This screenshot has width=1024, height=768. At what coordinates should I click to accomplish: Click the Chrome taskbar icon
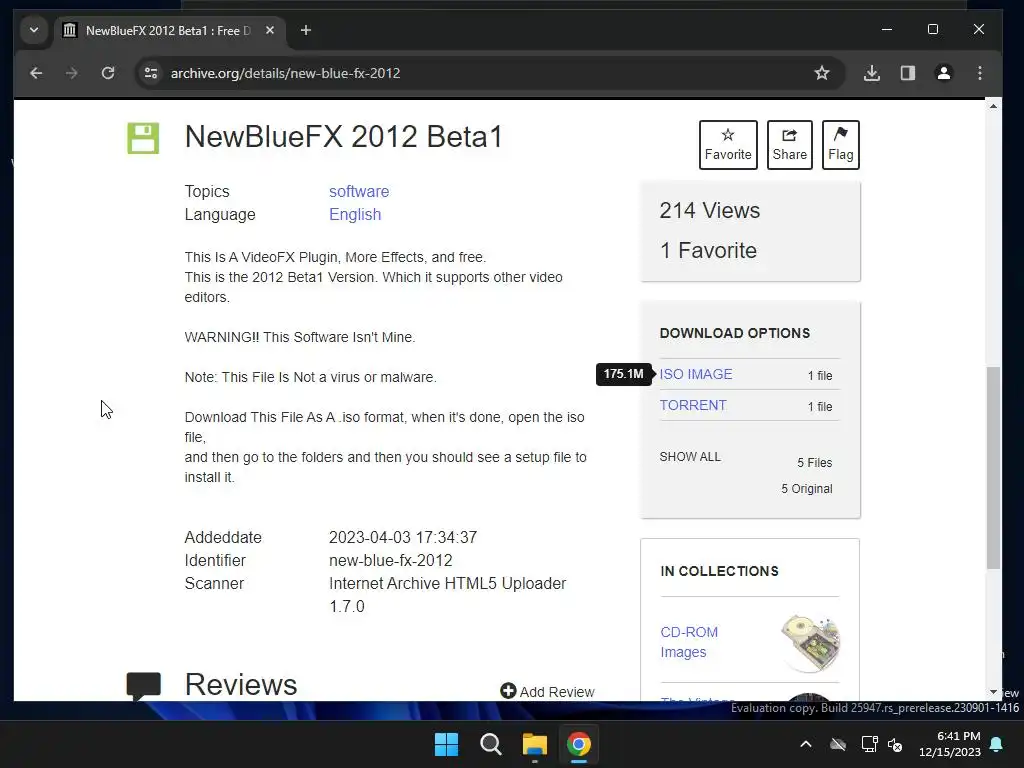click(579, 744)
